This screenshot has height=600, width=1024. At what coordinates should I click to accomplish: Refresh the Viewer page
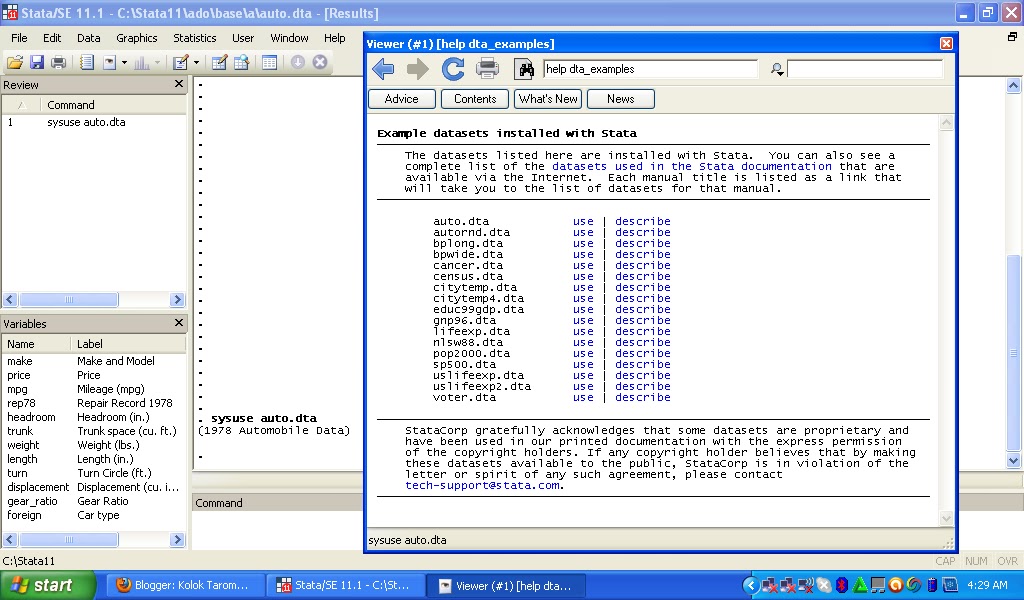(x=453, y=69)
